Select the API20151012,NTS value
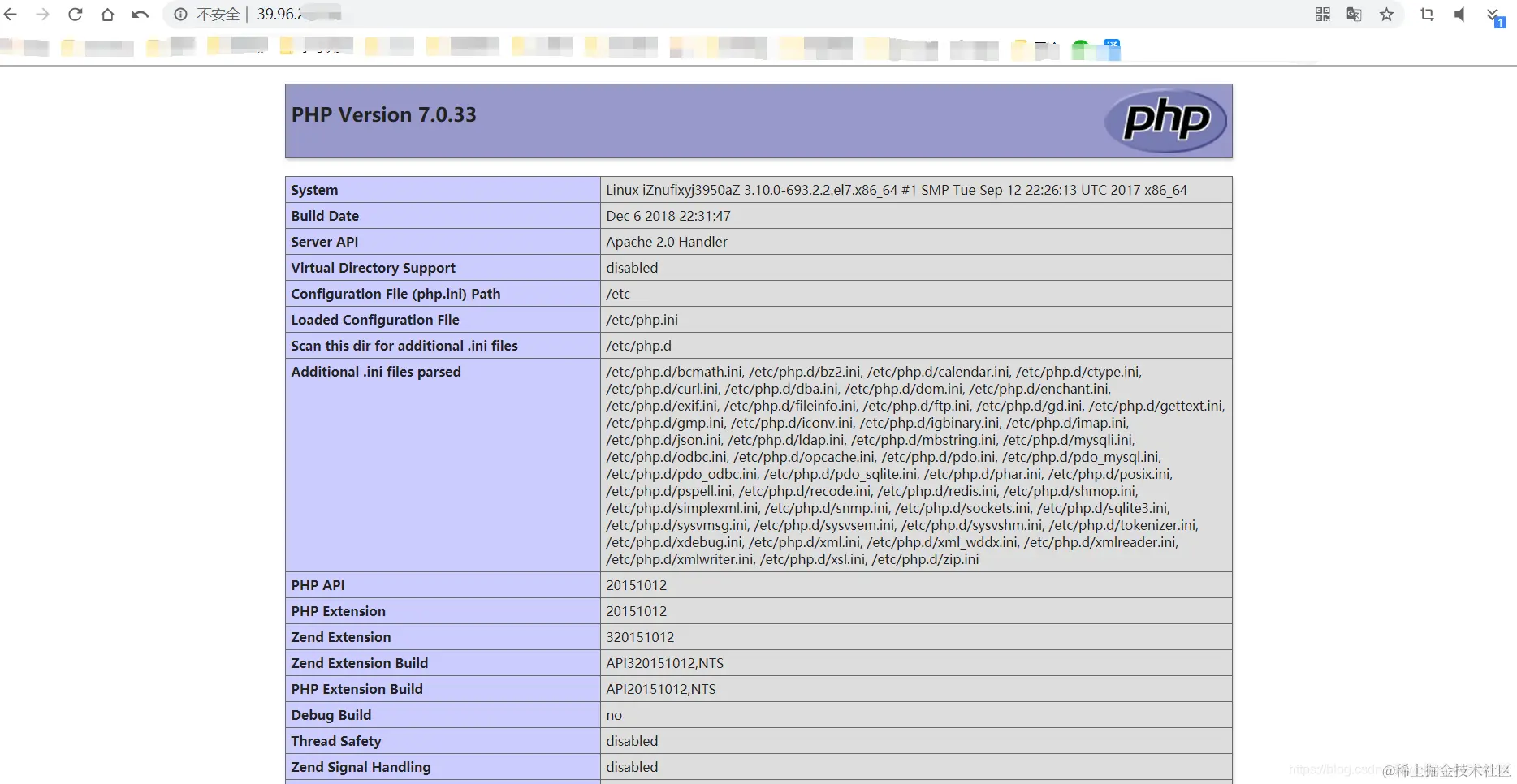Screen dimensions: 1517x784 pos(661,689)
